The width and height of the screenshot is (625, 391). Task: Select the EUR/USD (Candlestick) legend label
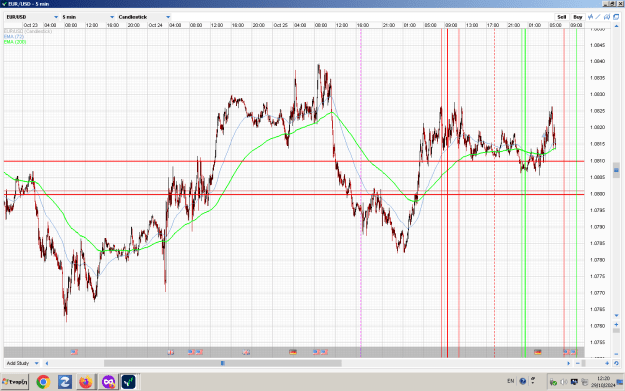coord(28,31)
